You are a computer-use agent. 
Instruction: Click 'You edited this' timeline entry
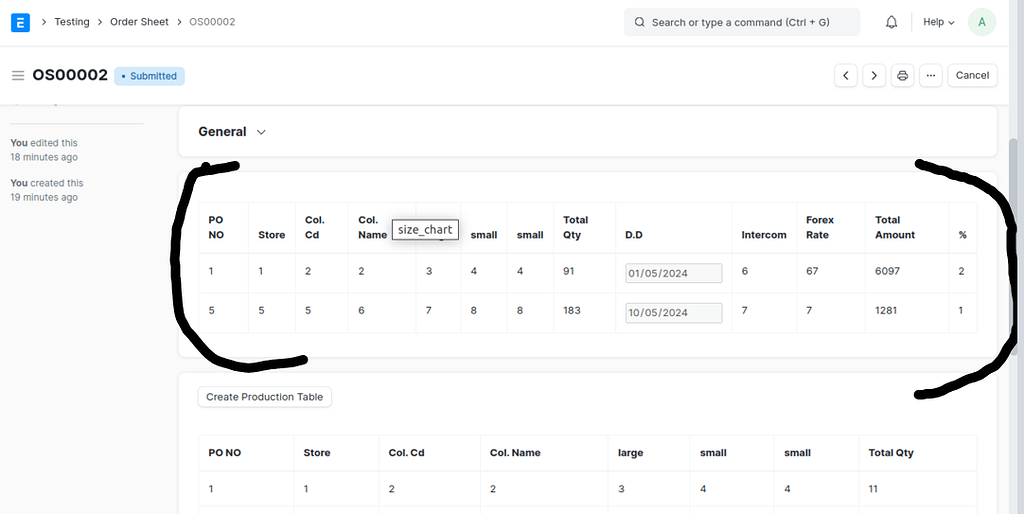[x=44, y=150]
